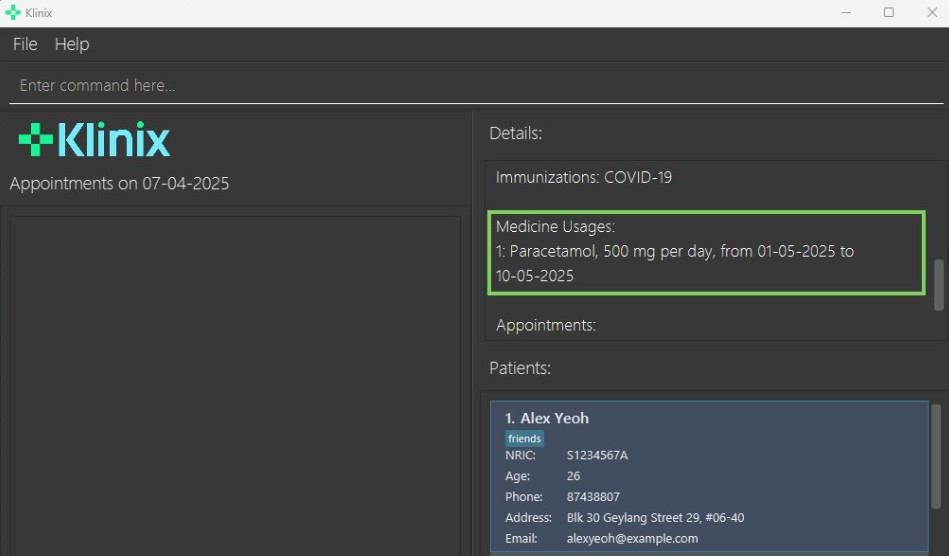
Task: Click the Details panel scrollbar thumb
Action: (938, 285)
